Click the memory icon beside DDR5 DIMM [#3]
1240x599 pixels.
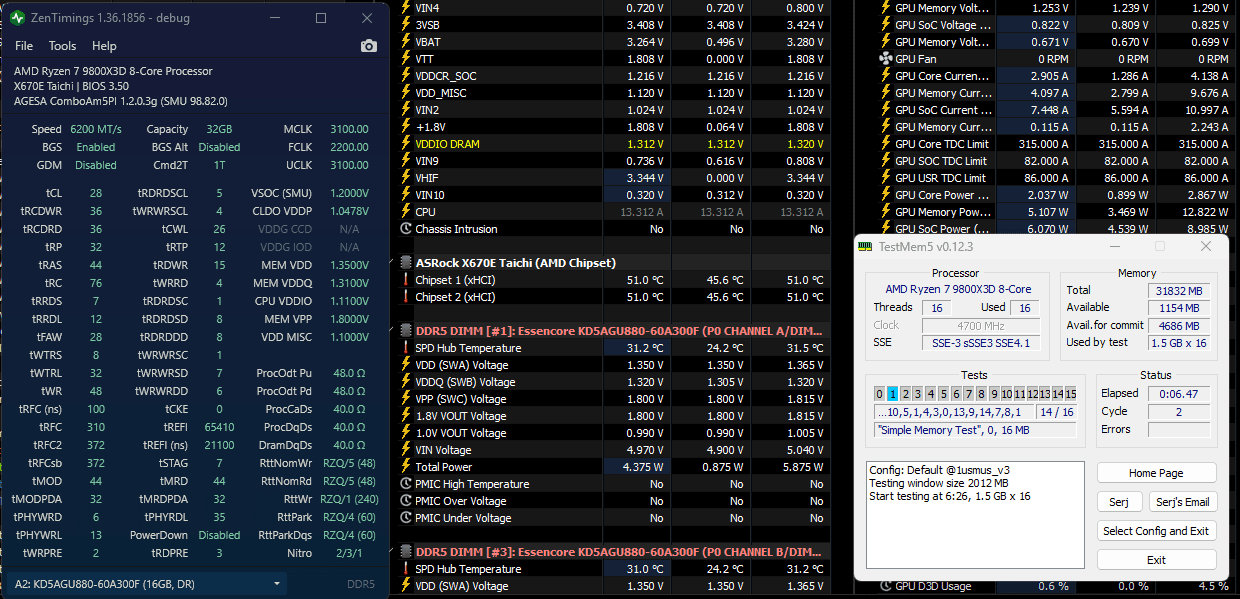(x=406, y=552)
